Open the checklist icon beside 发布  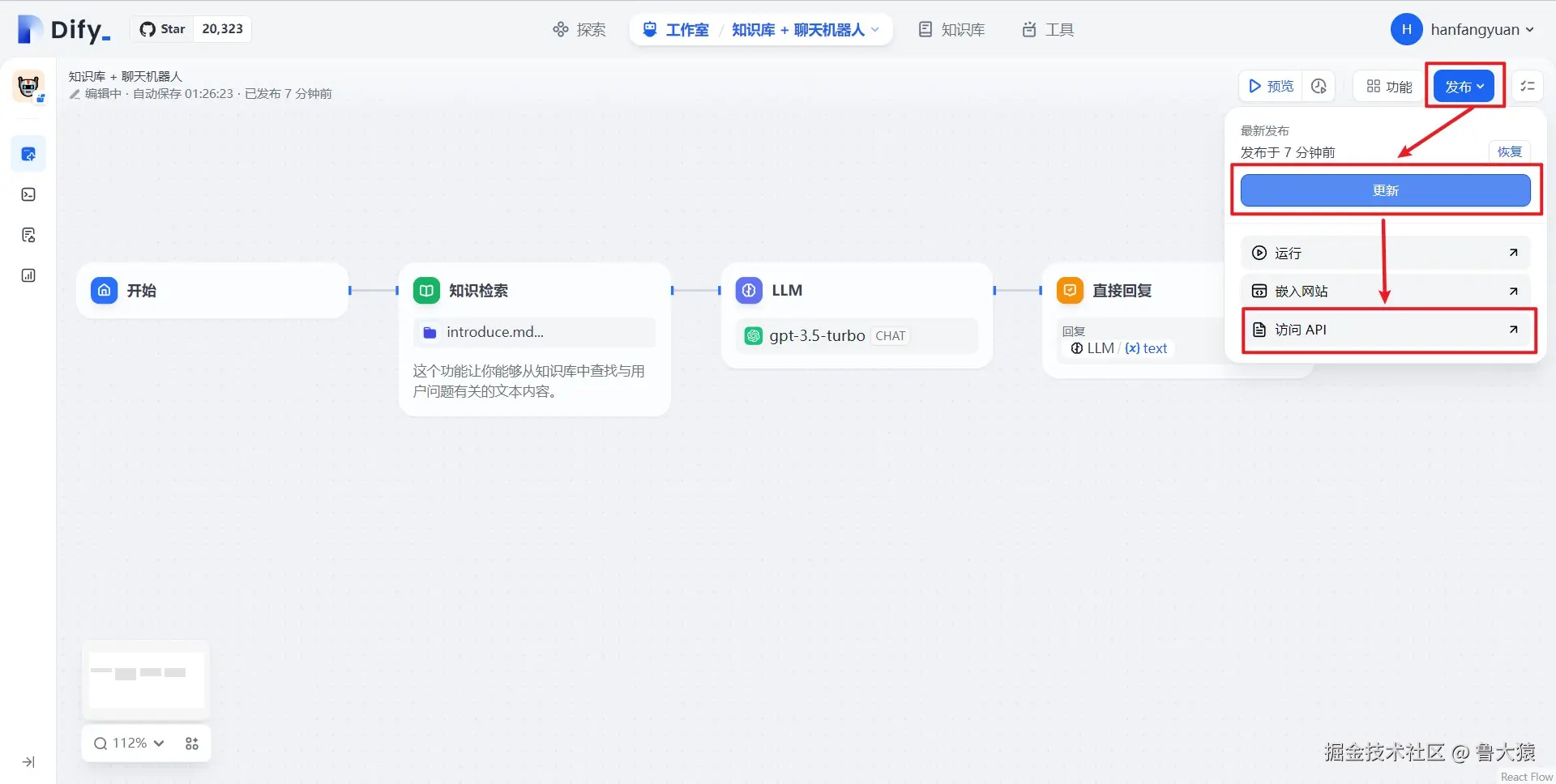click(1528, 86)
